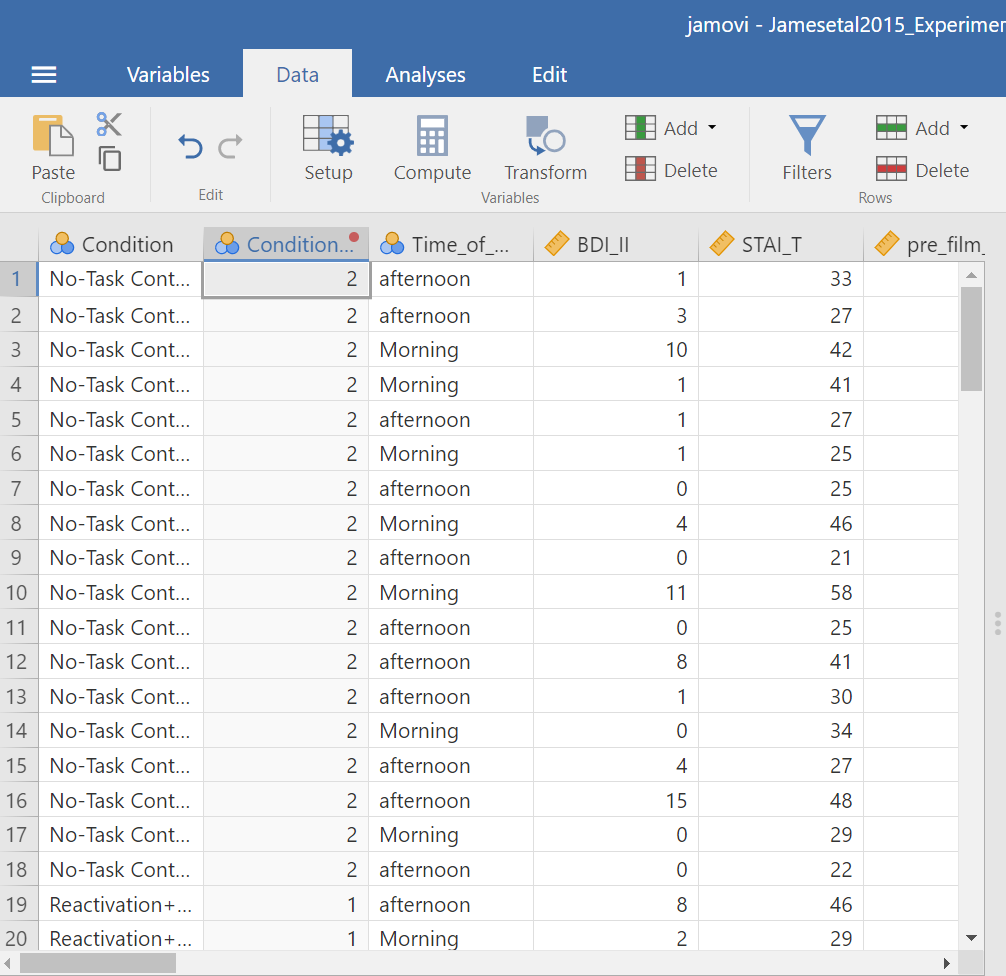Viewport: 1006px width, 976px height.
Task: Open the hamburger main menu
Action: [x=44, y=75]
